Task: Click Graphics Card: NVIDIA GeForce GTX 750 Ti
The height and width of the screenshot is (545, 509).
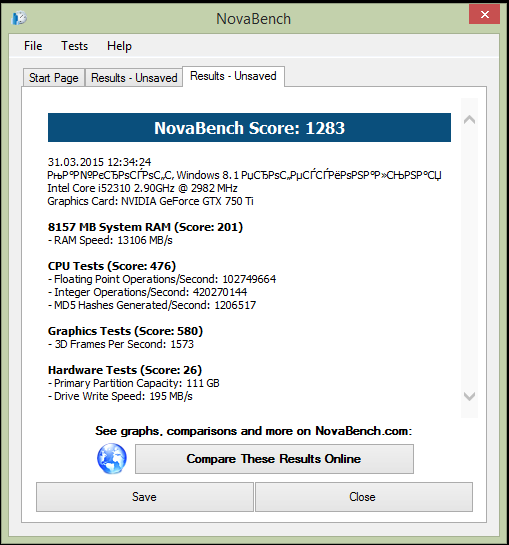Action: [x=151, y=201]
